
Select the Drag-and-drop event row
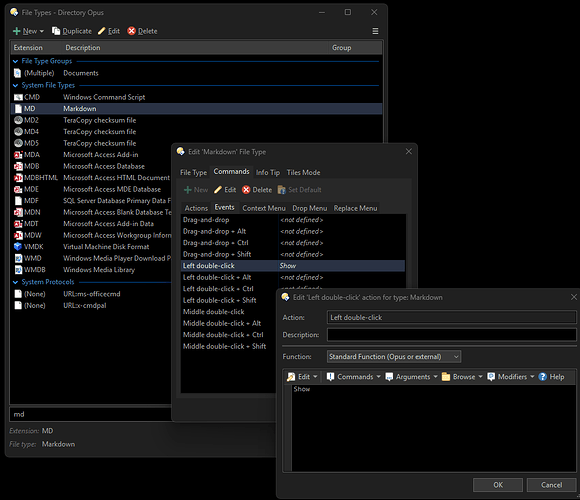click(x=293, y=220)
